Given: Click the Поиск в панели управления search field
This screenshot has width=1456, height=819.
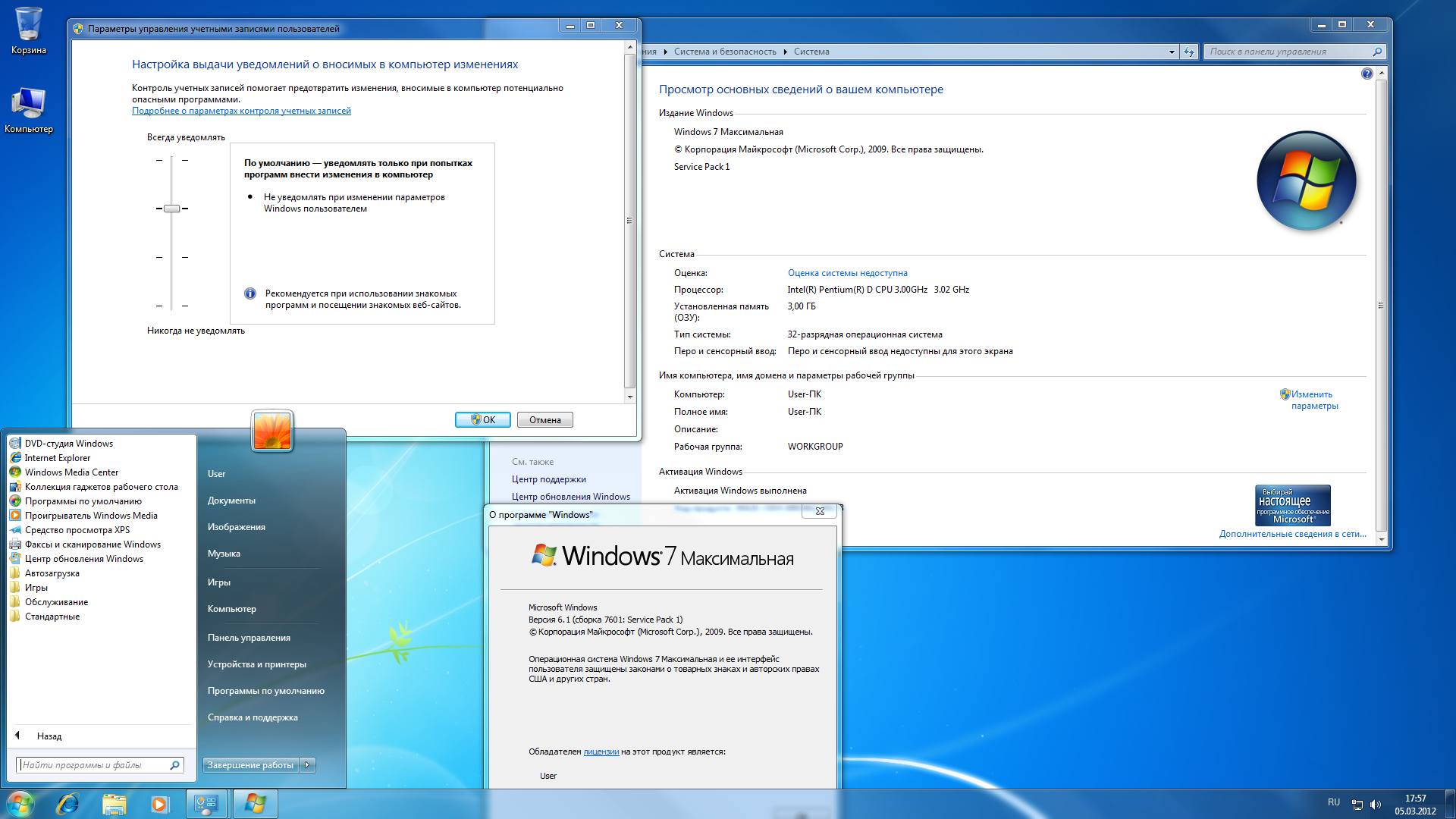Looking at the screenshot, I should [x=1288, y=52].
